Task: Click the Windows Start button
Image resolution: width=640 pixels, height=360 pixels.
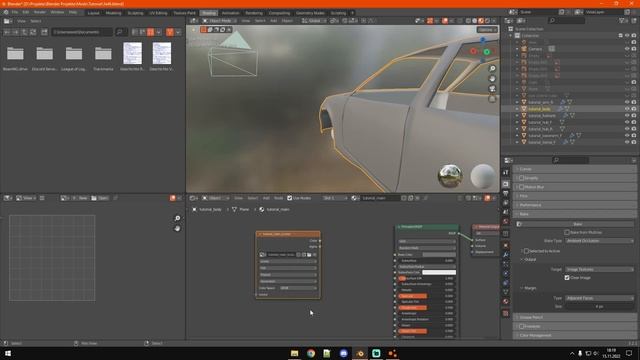Action: [x=7, y=353]
